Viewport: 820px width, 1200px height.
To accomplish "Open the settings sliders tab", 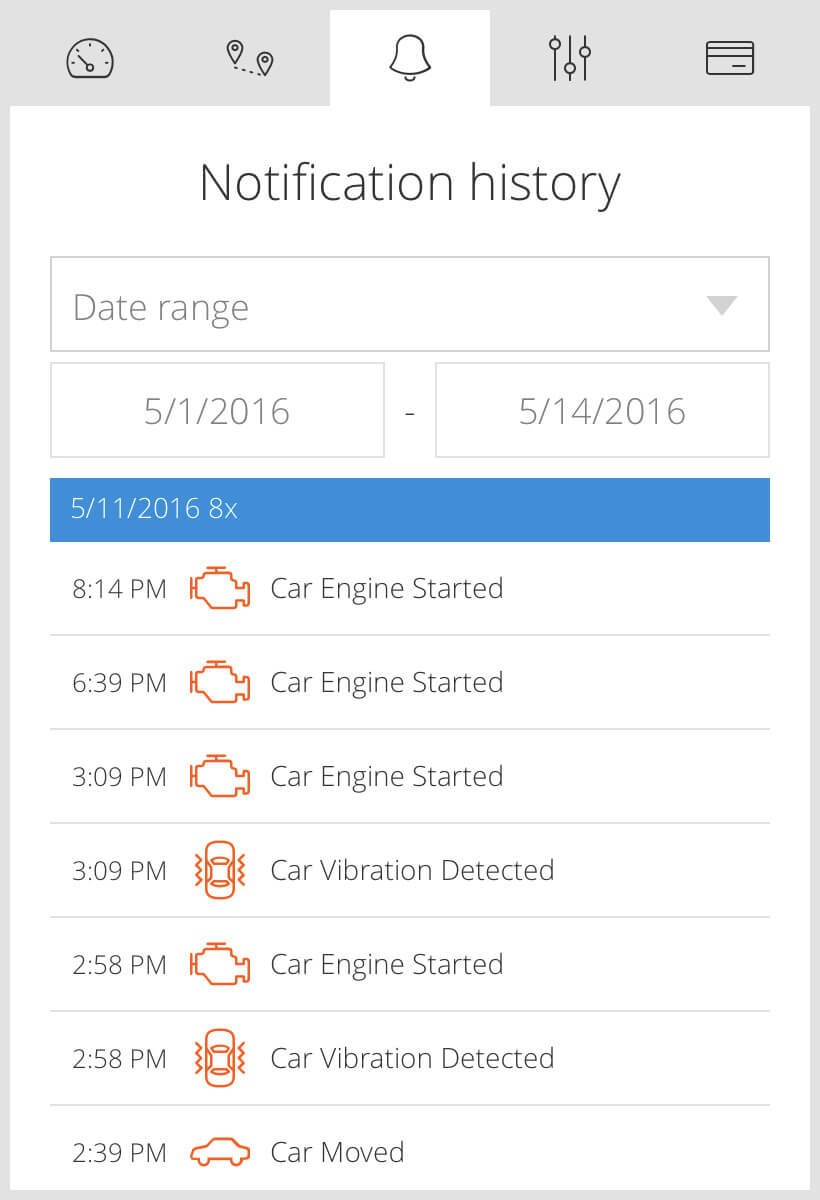I will click(570, 58).
